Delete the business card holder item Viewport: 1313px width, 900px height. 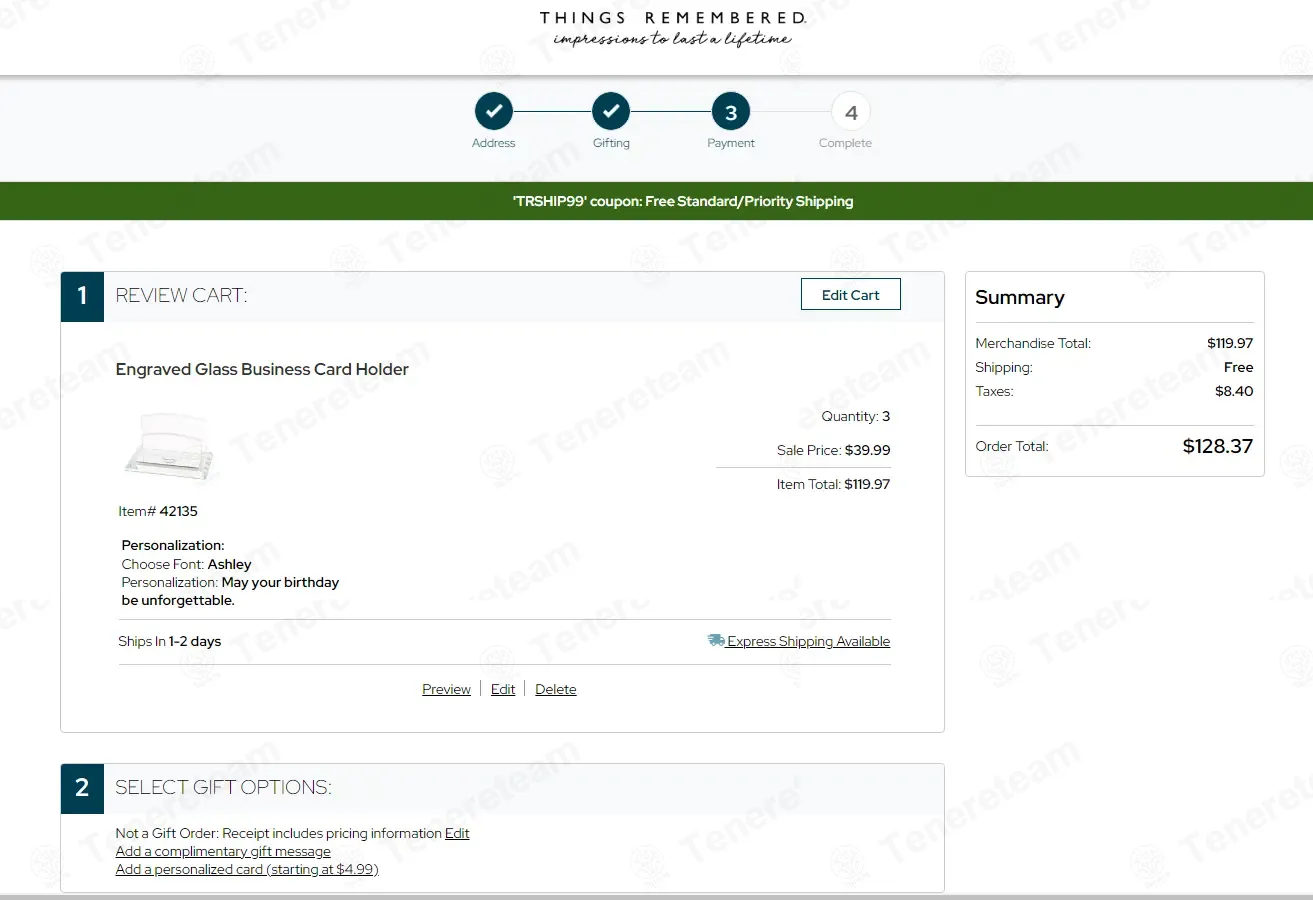(556, 689)
